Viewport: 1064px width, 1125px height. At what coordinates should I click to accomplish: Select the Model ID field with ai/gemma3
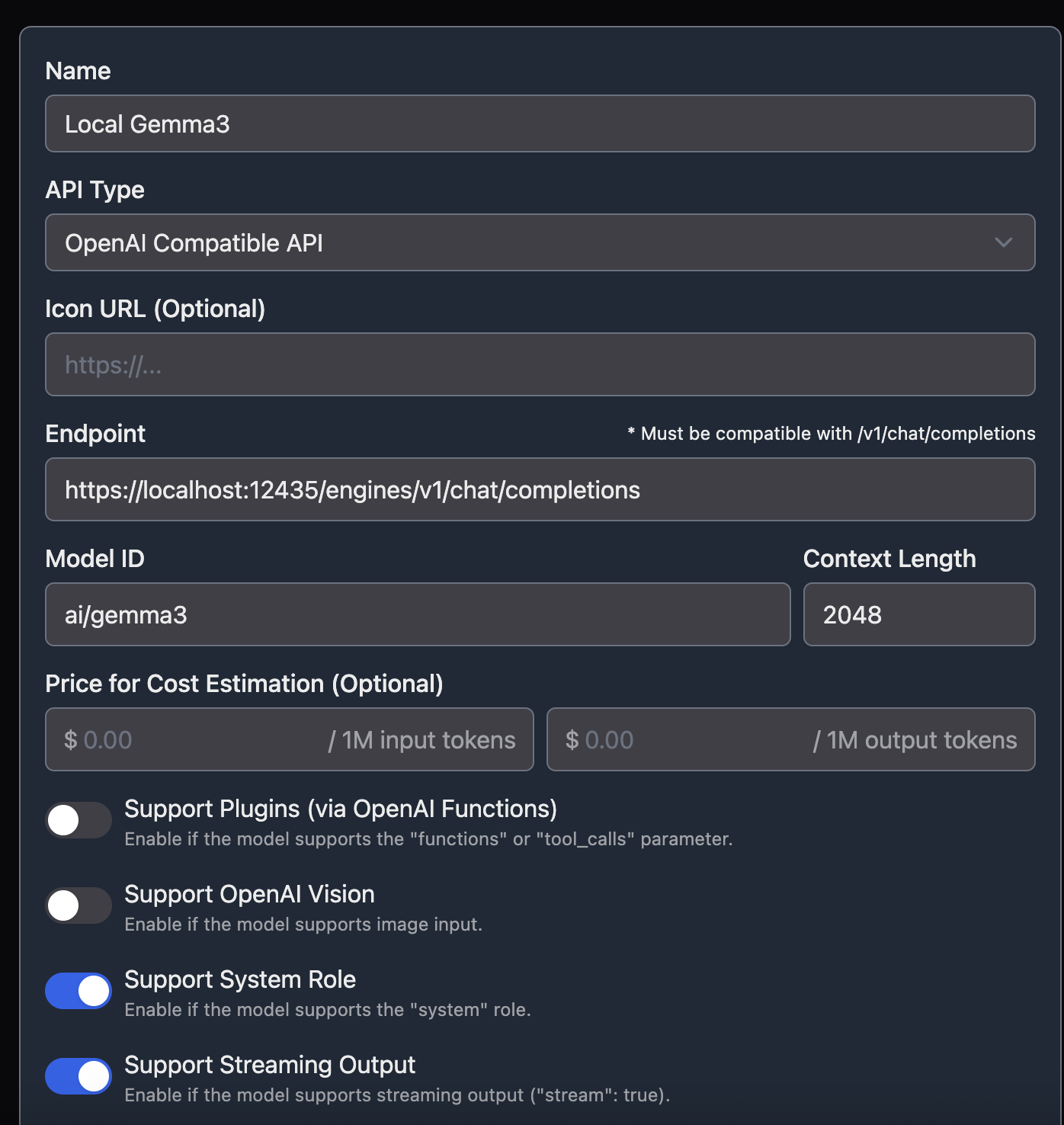(x=418, y=614)
